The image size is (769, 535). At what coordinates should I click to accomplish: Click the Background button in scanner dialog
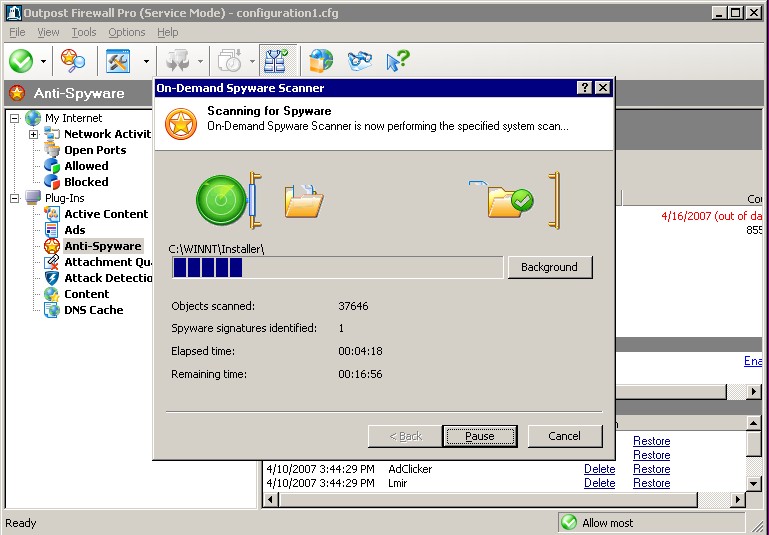pos(550,267)
